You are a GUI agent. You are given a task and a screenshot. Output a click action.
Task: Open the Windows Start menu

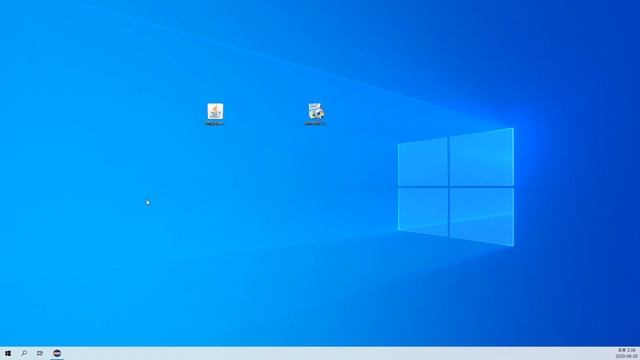click(x=8, y=353)
